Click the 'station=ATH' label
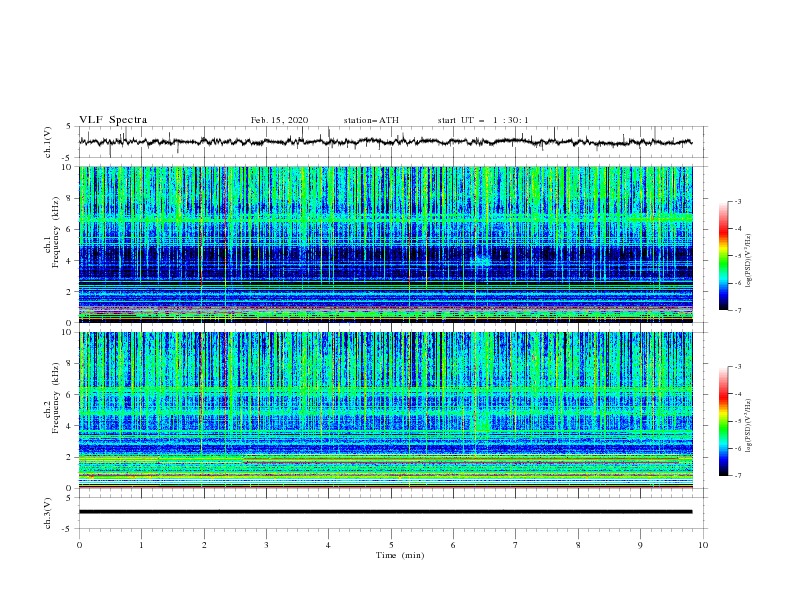The width and height of the screenshot is (792, 612). click(371, 120)
